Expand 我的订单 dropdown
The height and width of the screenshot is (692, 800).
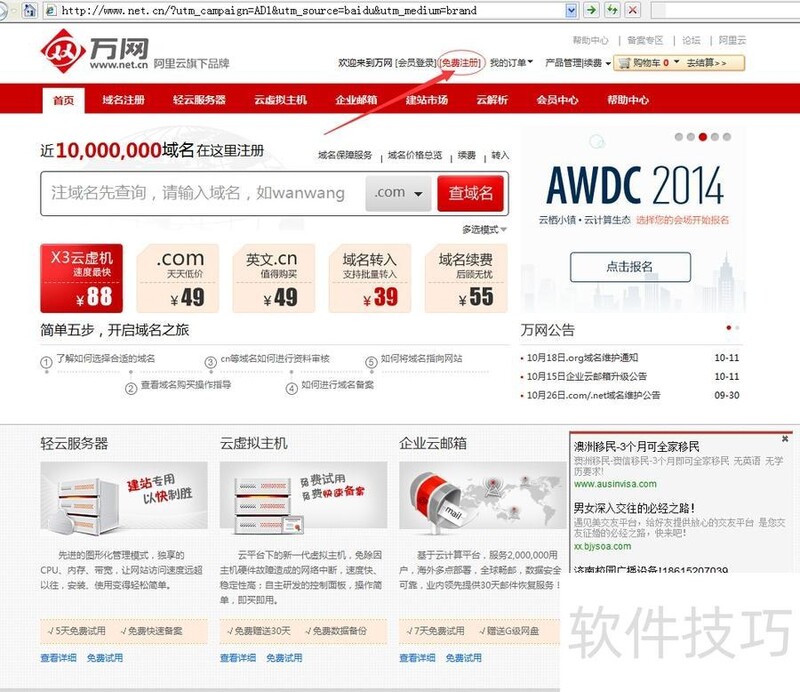point(511,63)
